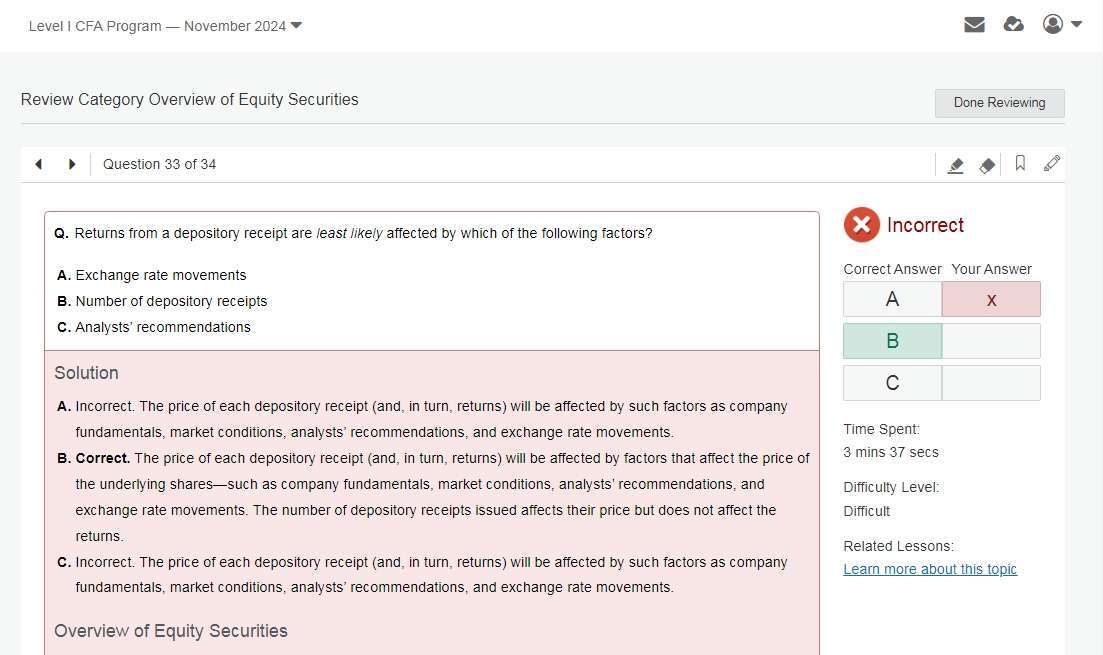Screen dimensions: 1103x655
Task: Go to the next question arrow
Action: pos(72,164)
